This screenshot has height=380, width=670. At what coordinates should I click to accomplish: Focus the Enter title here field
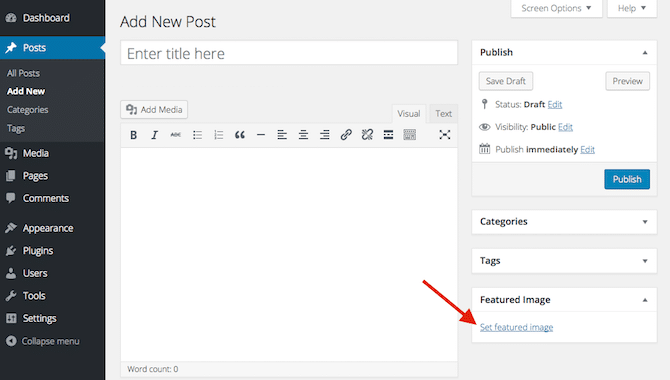click(289, 53)
